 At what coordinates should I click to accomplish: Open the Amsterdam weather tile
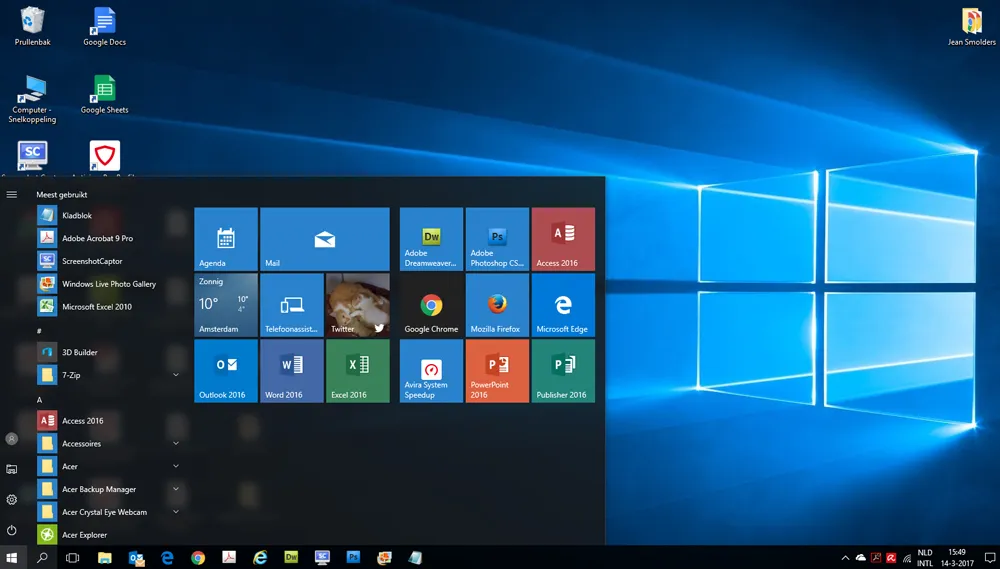coord(226,305)
